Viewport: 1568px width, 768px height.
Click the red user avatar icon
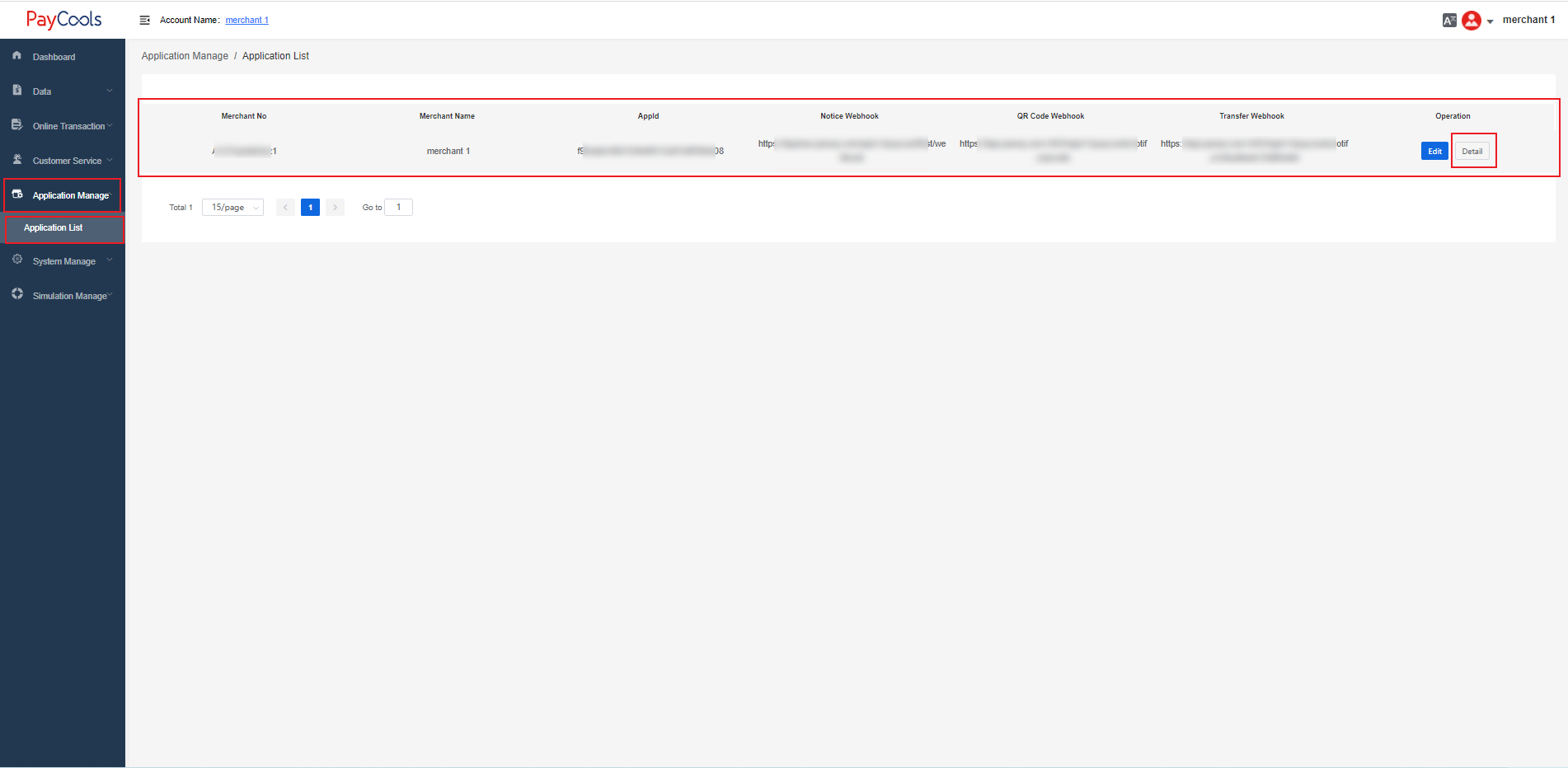coord(1471,21)
